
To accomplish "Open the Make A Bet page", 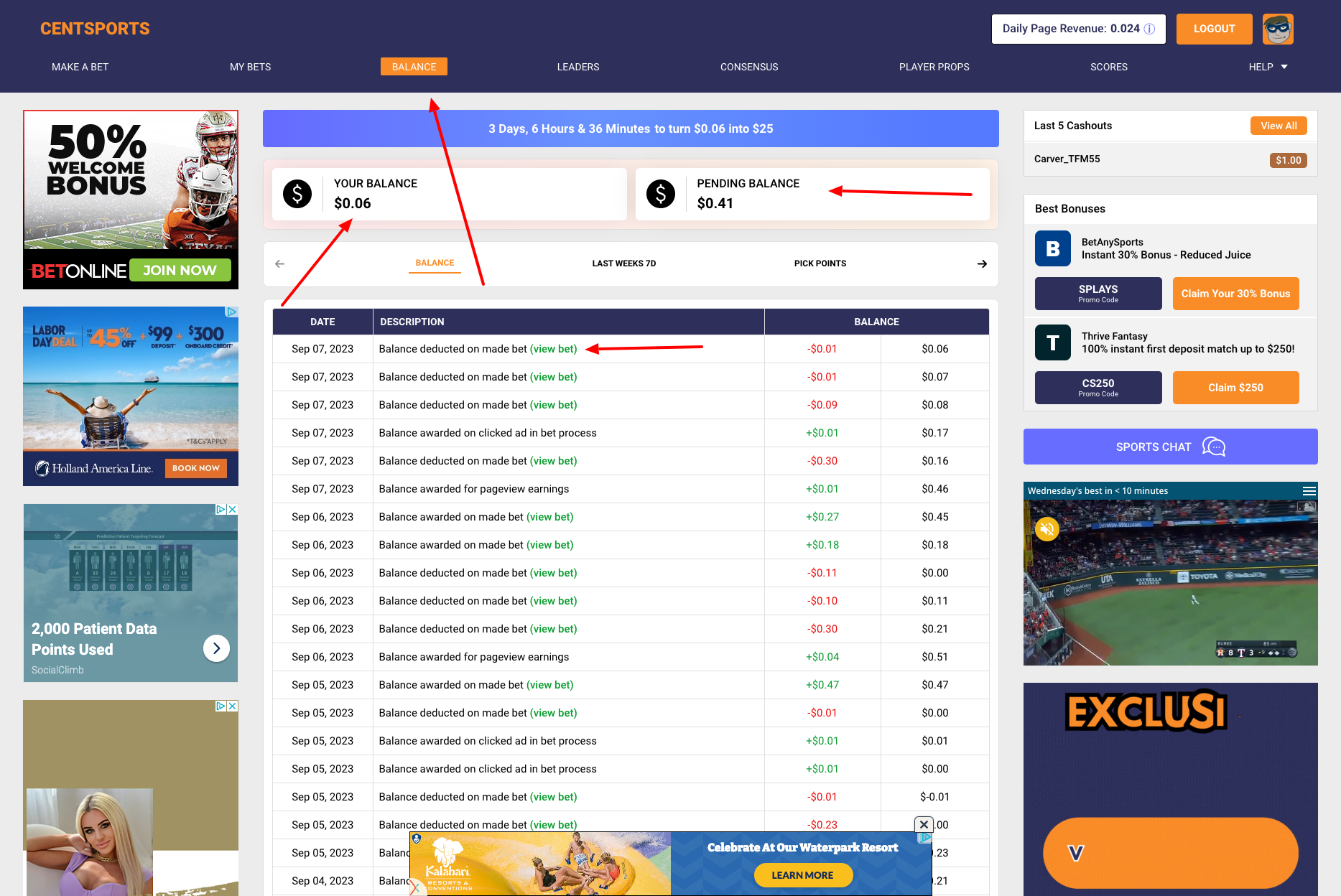I will click(x=80, y=67).
